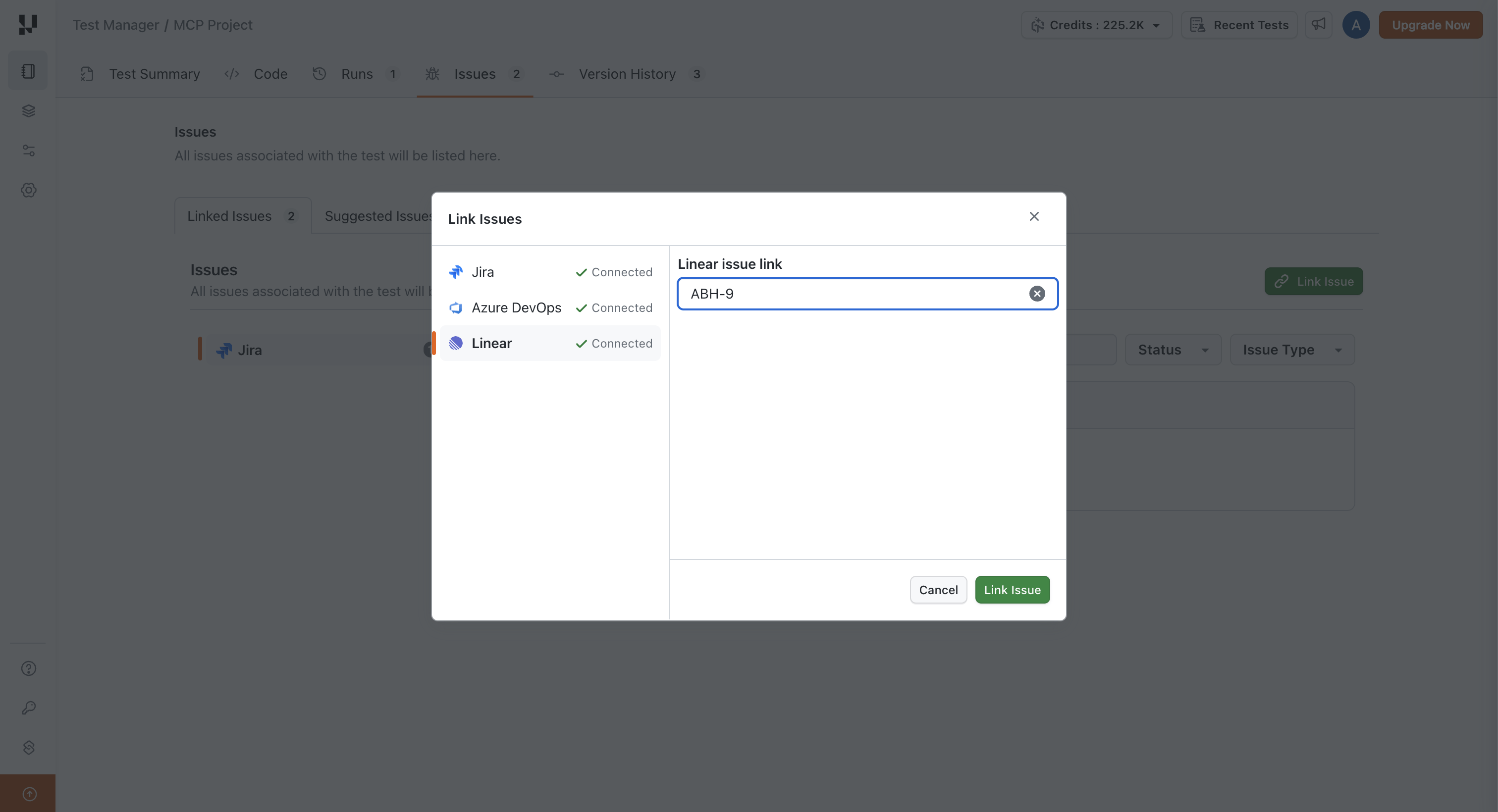Open the Suggested Issues sub-tab
Image resolution: width=1498 pixels, height=812 pixels.
(378, 216)
